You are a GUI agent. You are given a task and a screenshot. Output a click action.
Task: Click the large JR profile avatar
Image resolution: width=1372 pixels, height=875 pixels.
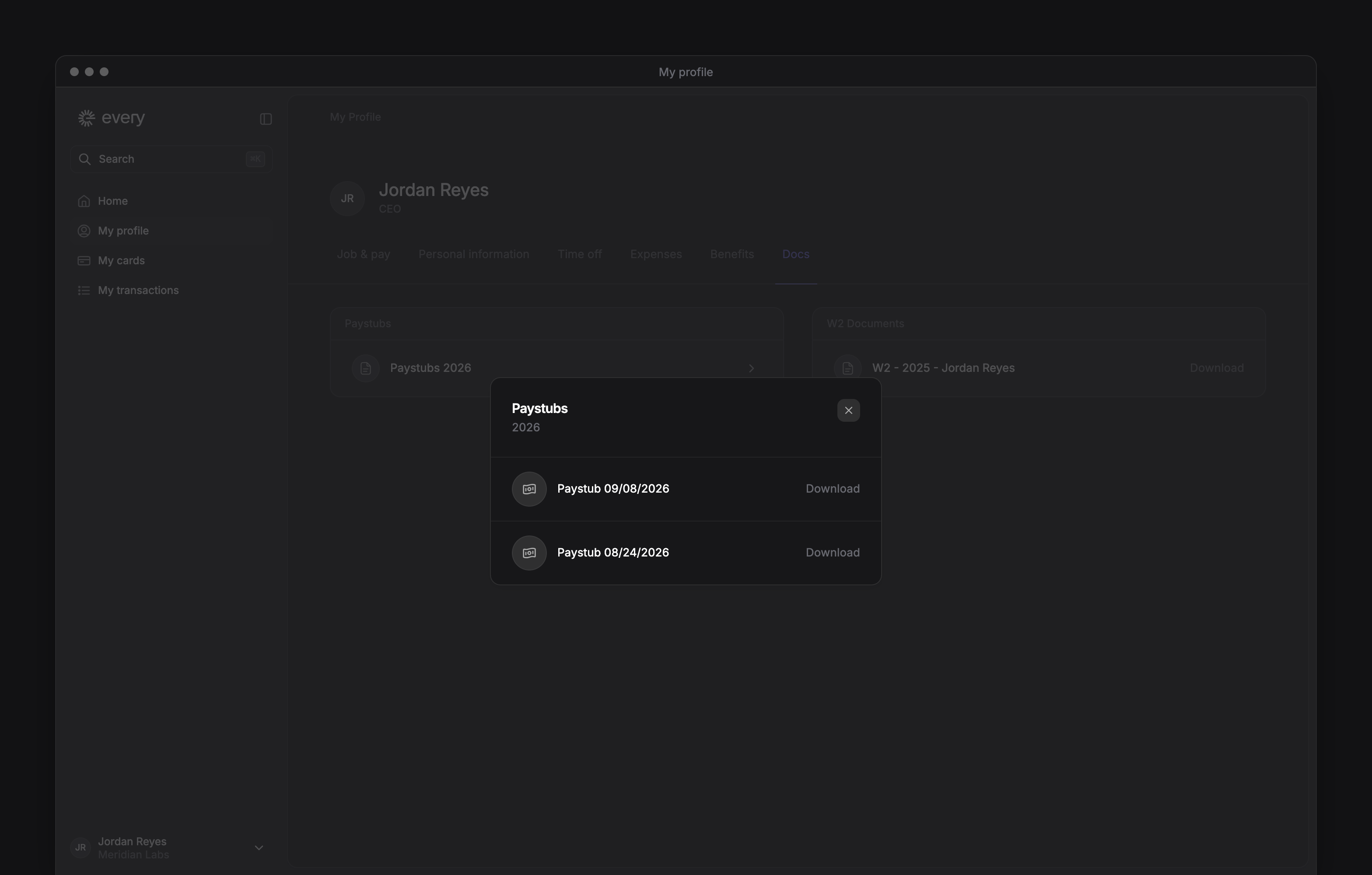click(x=347, y=198)
